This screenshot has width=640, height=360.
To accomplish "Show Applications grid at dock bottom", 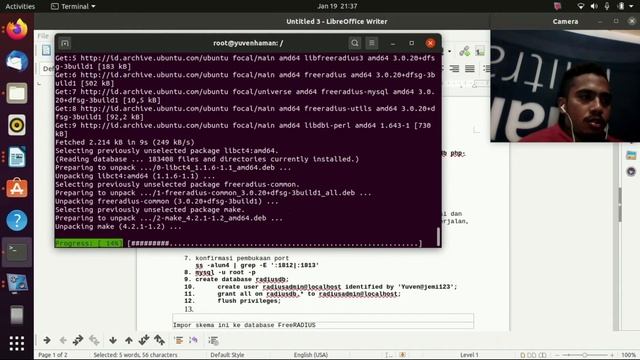I will point(17,343).
